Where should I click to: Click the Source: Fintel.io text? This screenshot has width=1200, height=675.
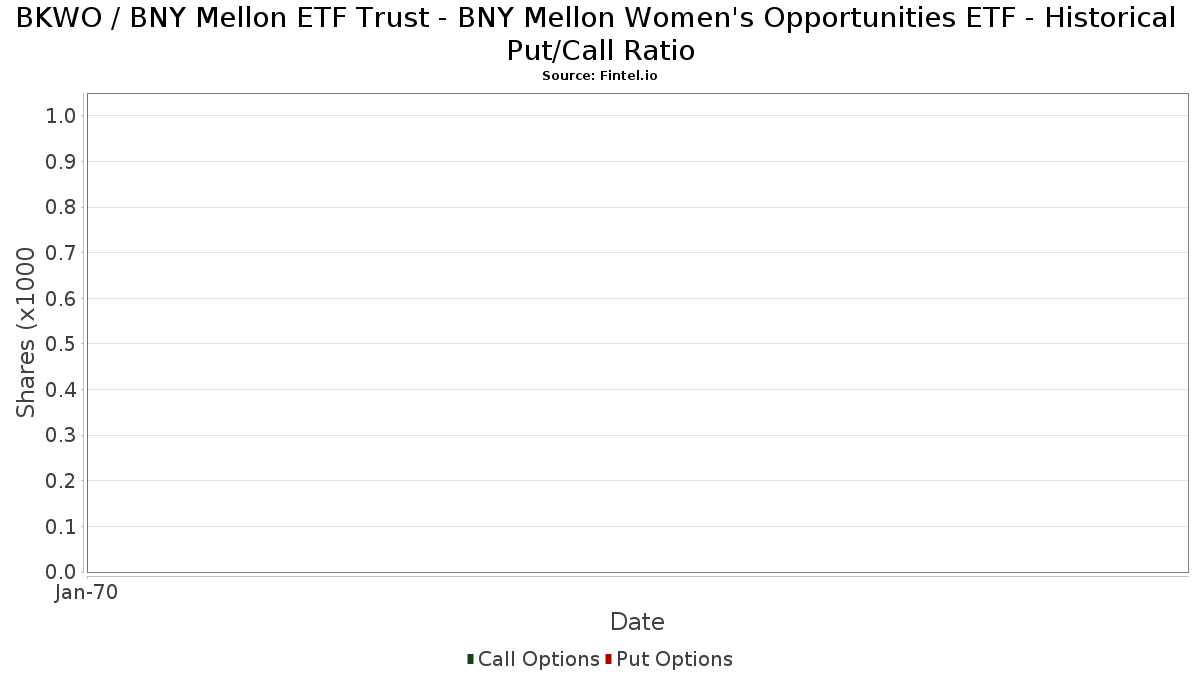click(x=600, y=76)
